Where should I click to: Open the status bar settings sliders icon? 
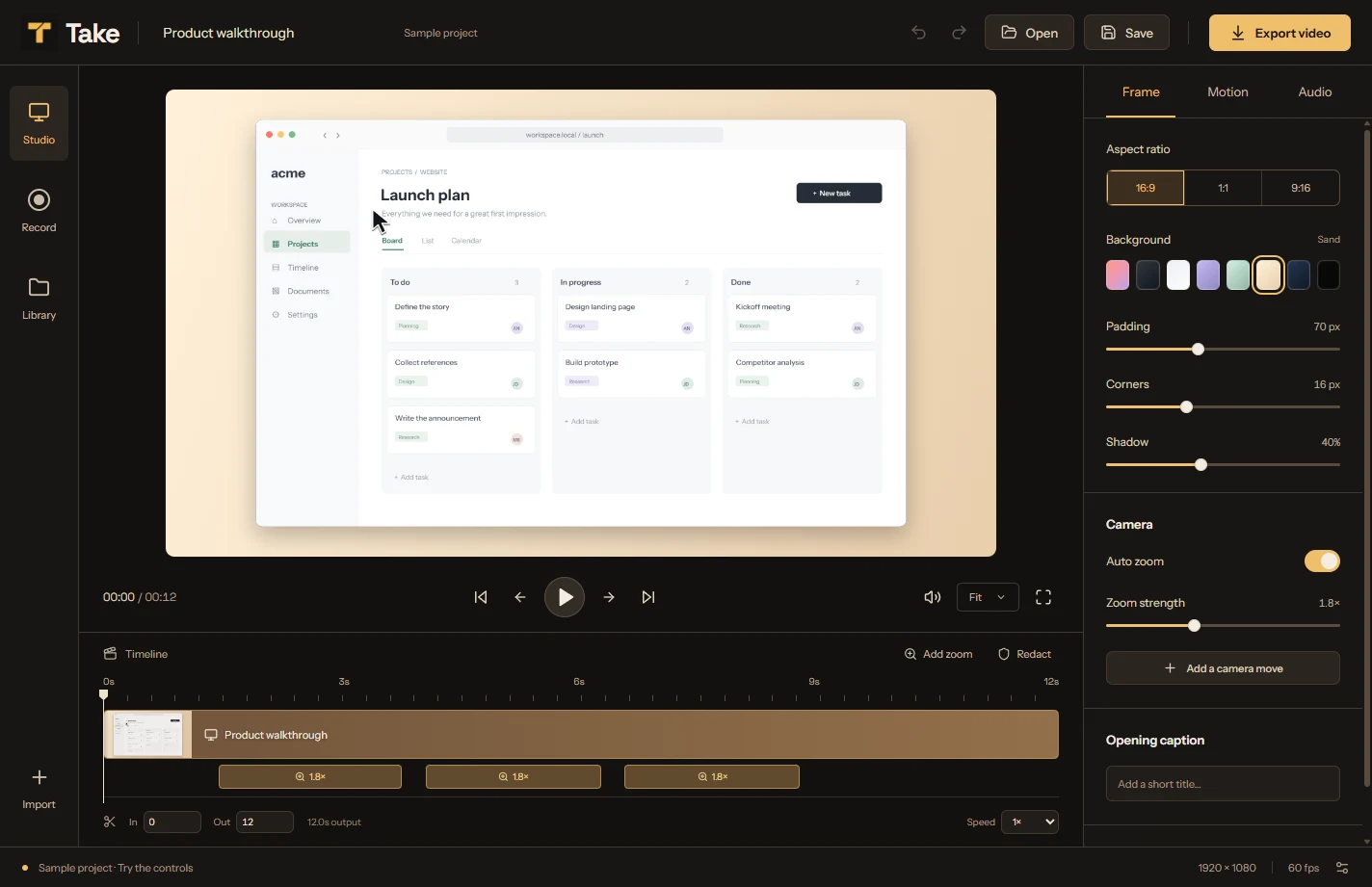coord(1343,868)
